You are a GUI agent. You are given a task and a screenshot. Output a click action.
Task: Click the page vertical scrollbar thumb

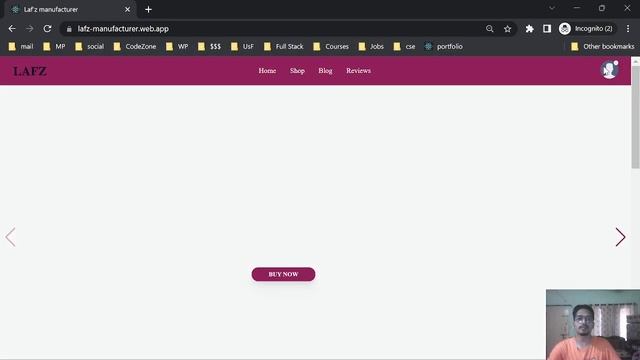pos(636,116)
